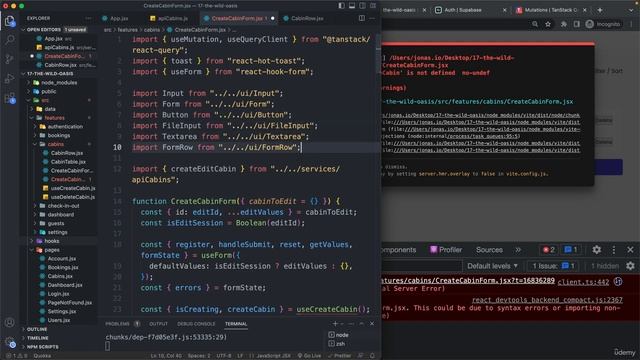
Task: Show more DevTools tabs chevron
Action: tap(518, 249)
